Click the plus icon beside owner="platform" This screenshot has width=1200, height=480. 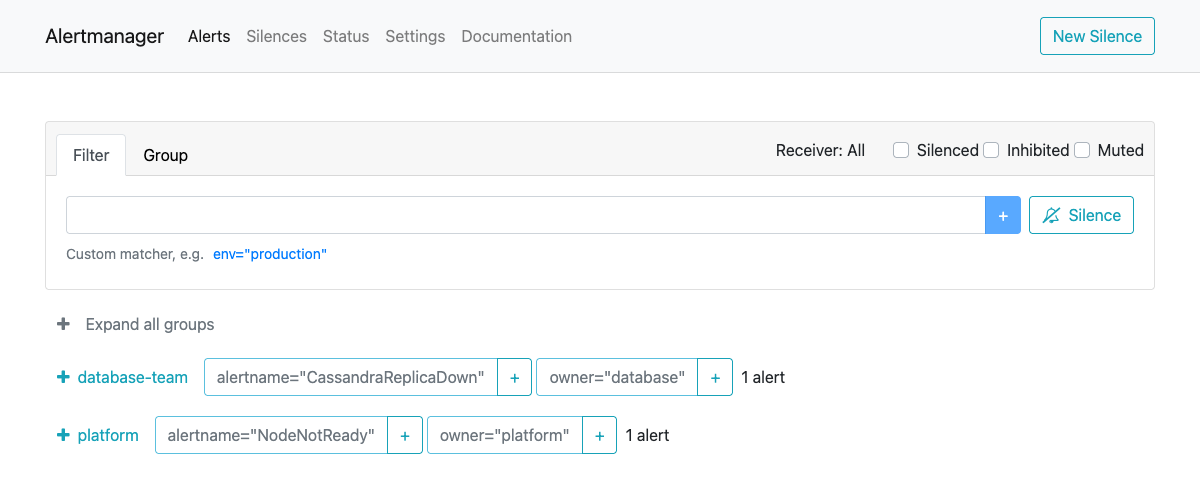pyautogui.click(x=599, y=436)
